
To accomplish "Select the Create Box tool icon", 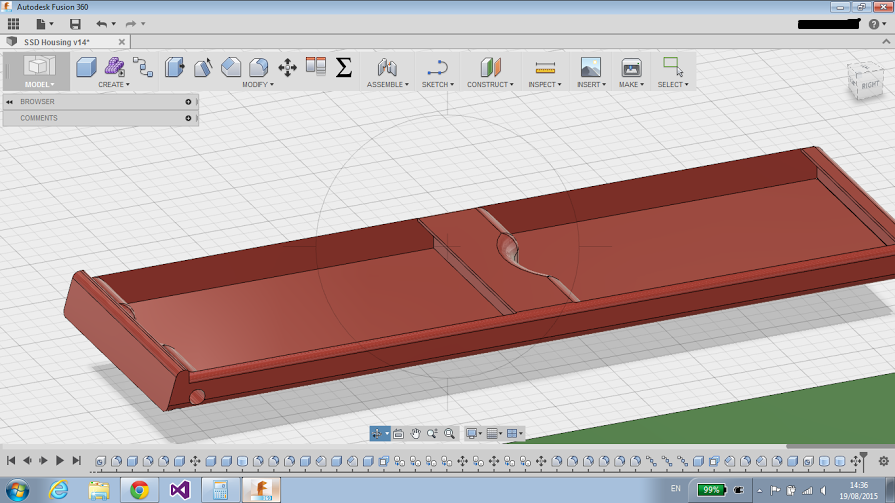I will point(86,67).
